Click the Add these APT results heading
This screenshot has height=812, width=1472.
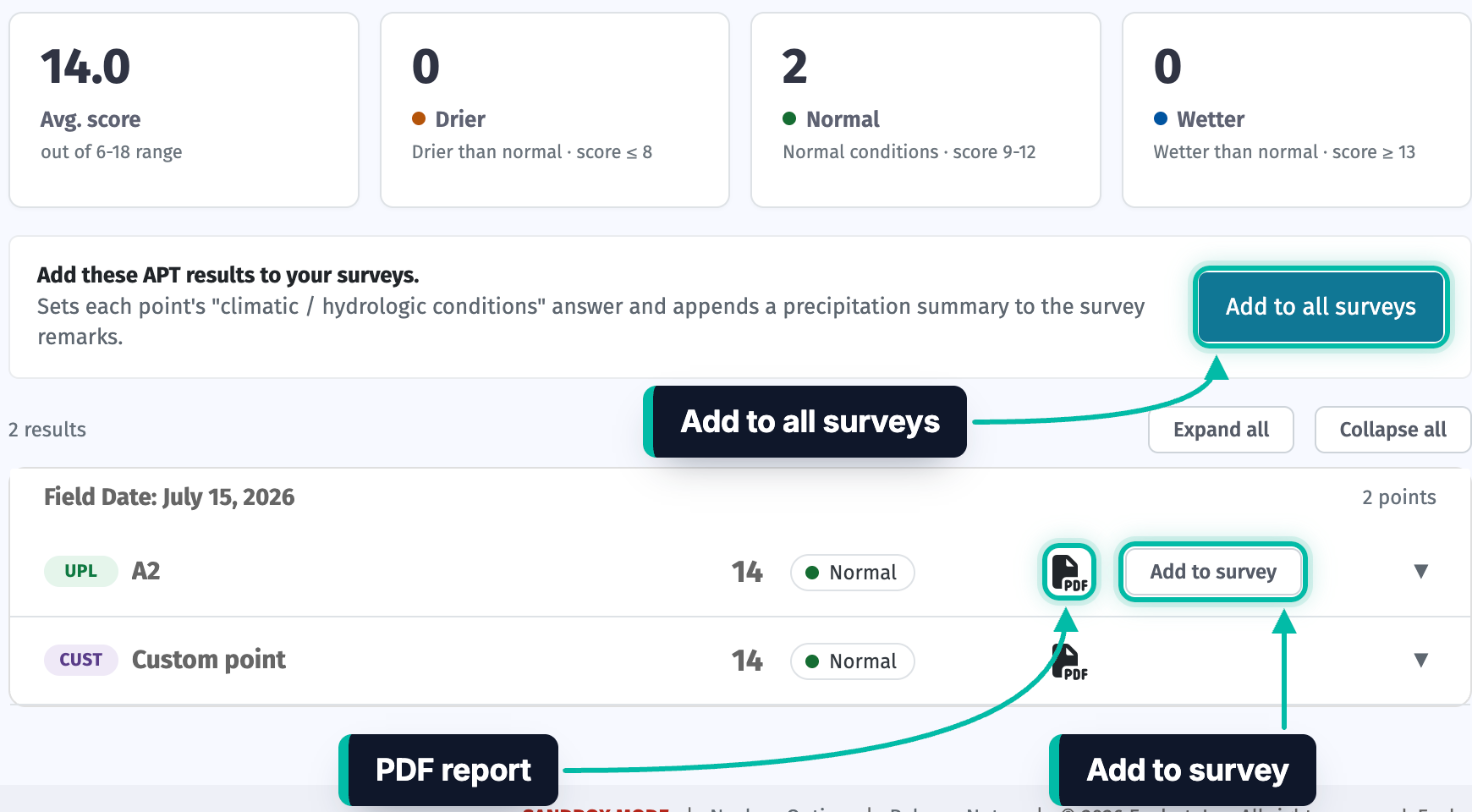[x=227, y=275]
